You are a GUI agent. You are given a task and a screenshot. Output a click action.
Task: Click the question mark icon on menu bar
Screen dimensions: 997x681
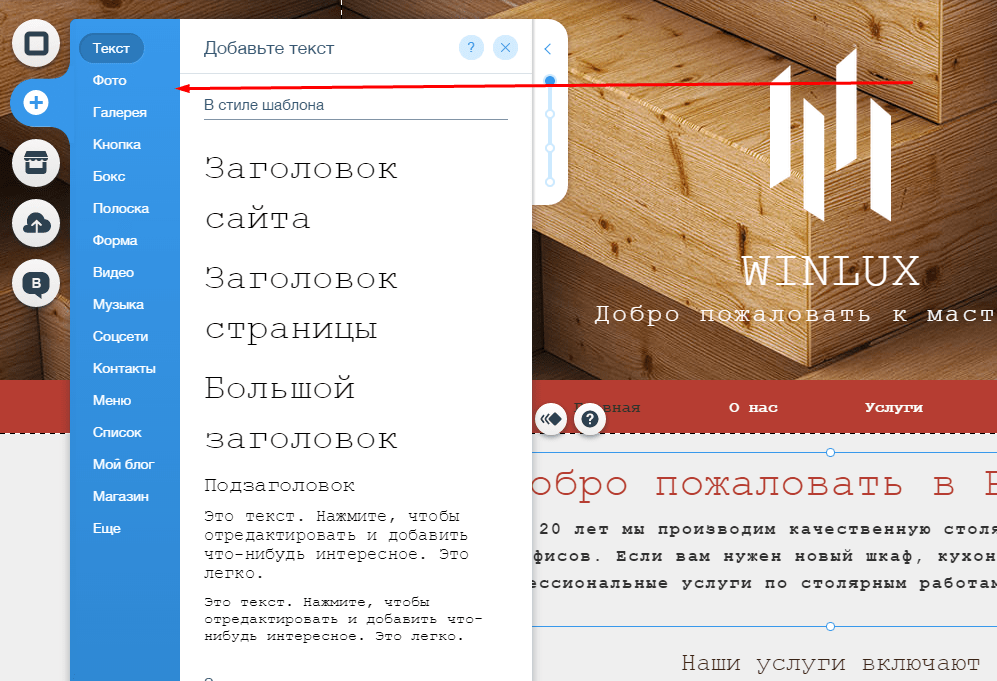click(590, 420)
